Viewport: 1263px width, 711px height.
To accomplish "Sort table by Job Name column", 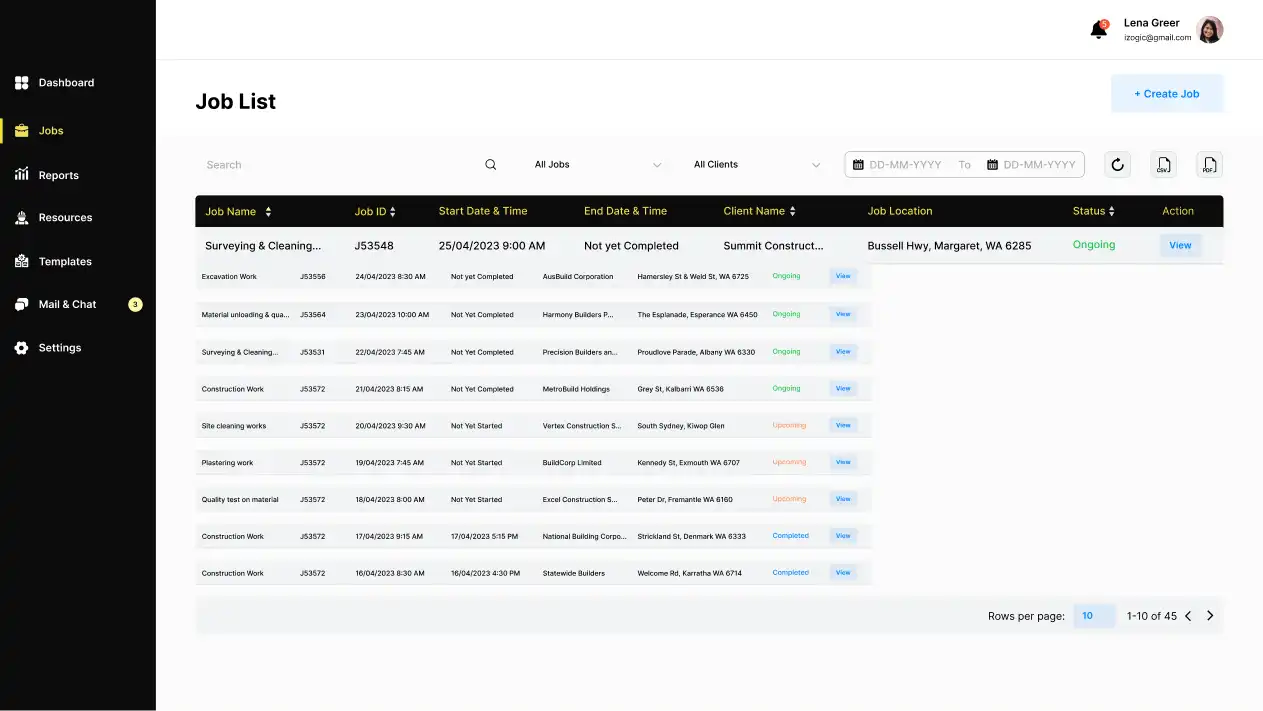I will pos(268,212).
